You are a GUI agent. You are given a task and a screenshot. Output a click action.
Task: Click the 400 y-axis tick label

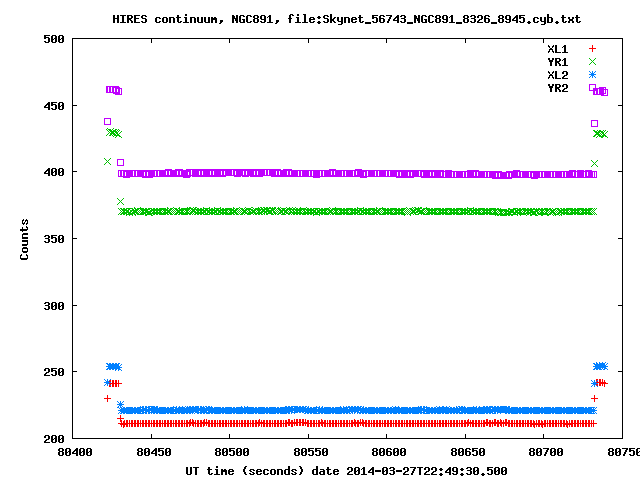point(54,172)
